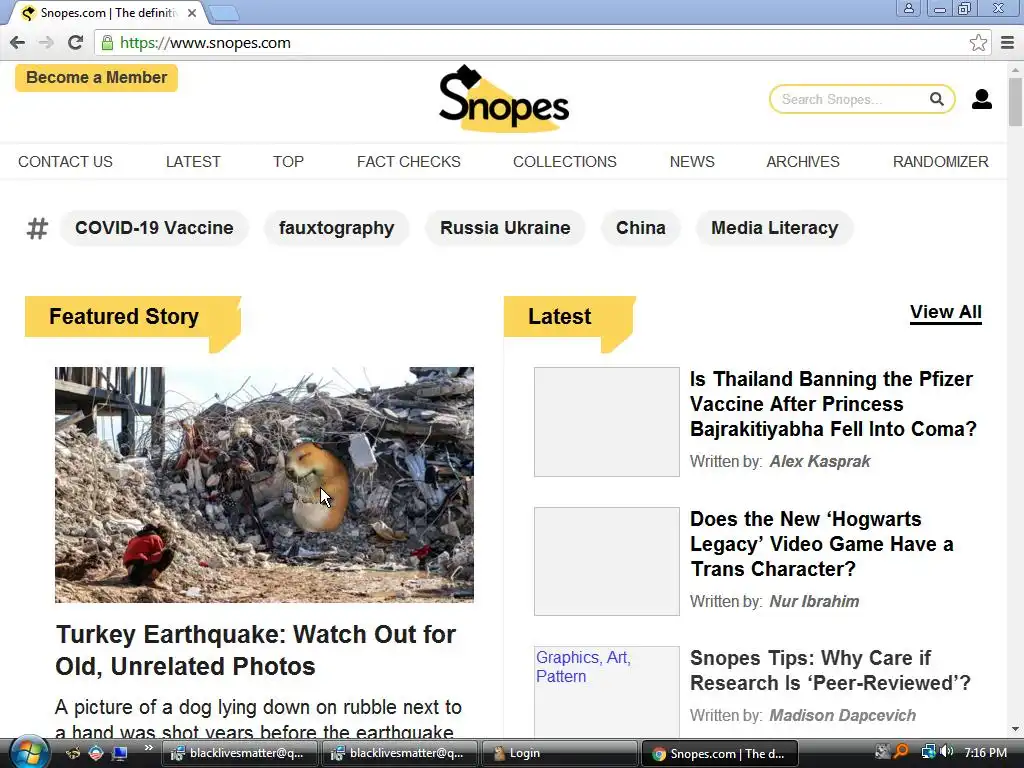This screenshot has width=1024, height=768.
Task: Open a new tab with the new-tab button
Action: (224, 13)
